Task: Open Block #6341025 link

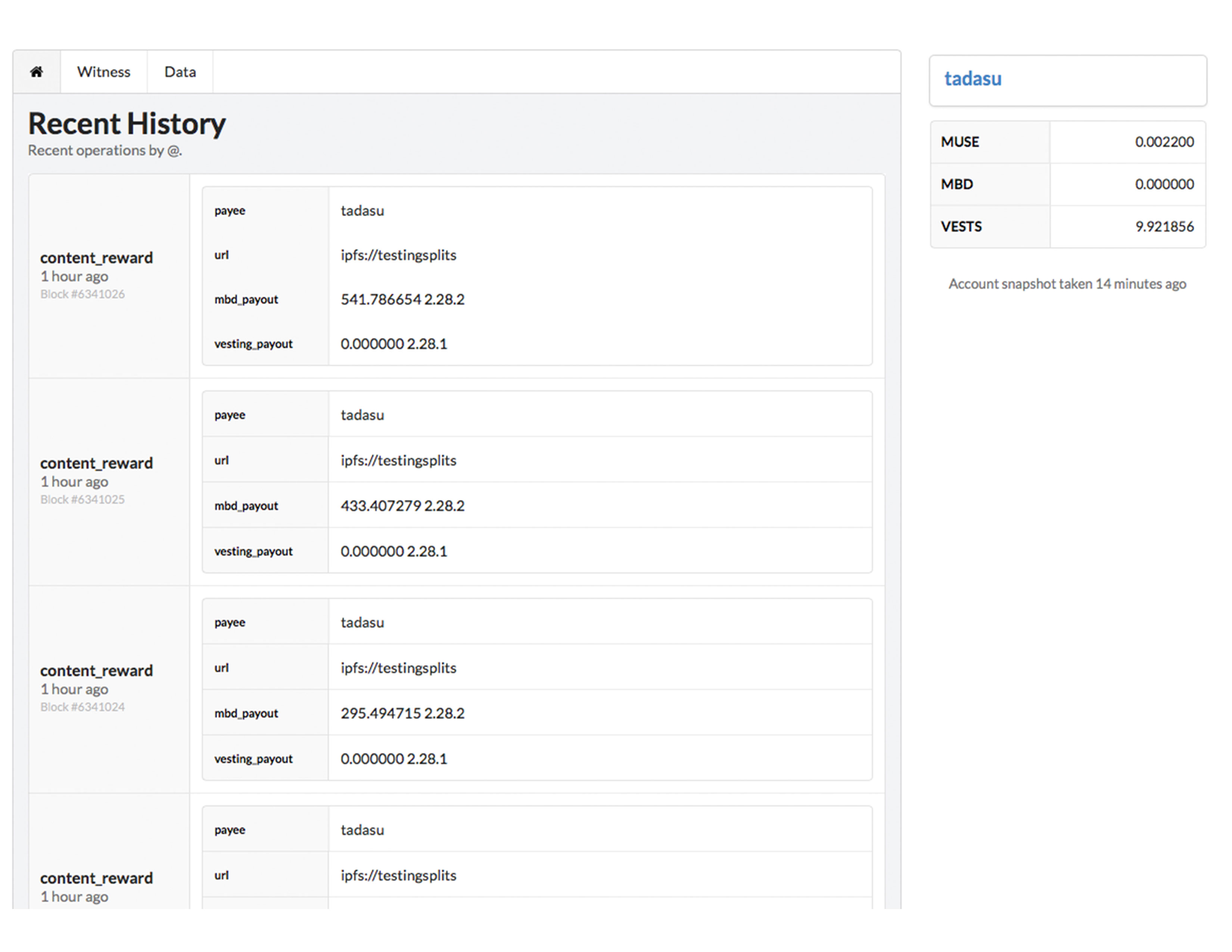Action: pos(83,500)
